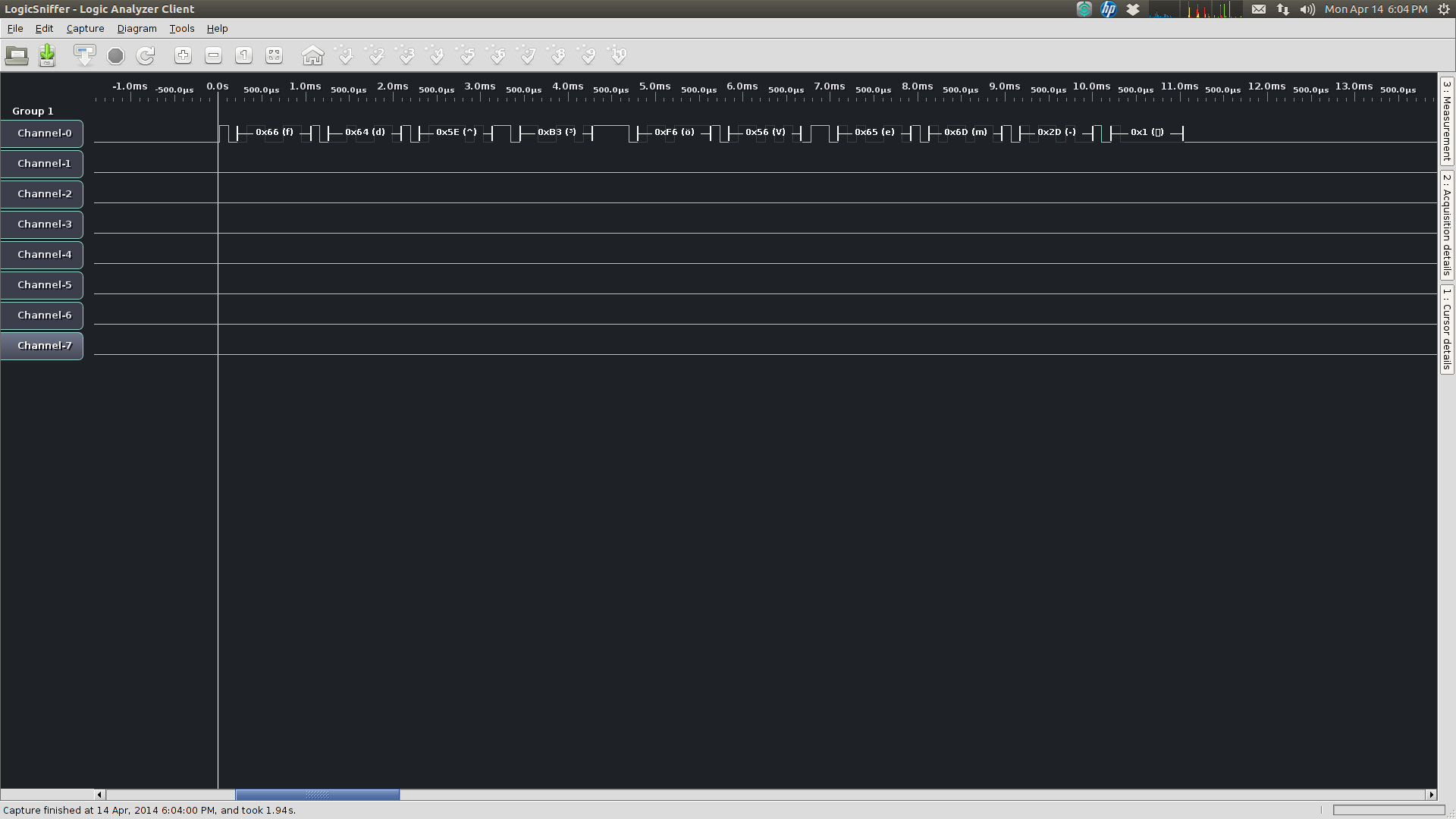This screenshot has width=1456, height=819.
Task: Open the Diagram menu
Action: (136, 29)
